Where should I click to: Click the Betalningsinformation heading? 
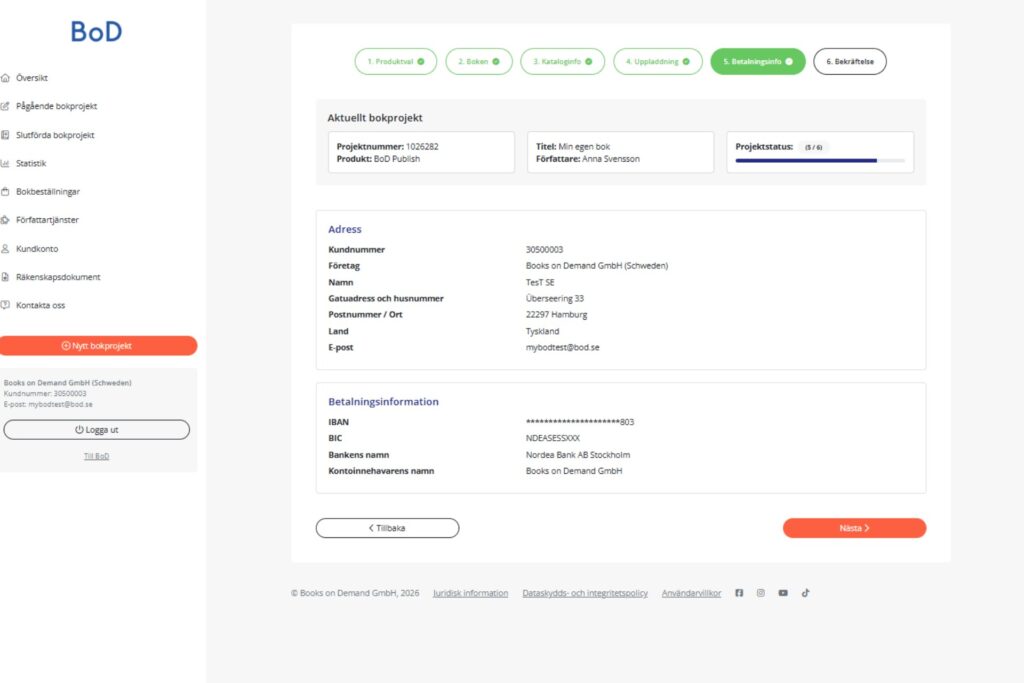tap(383, 402)
